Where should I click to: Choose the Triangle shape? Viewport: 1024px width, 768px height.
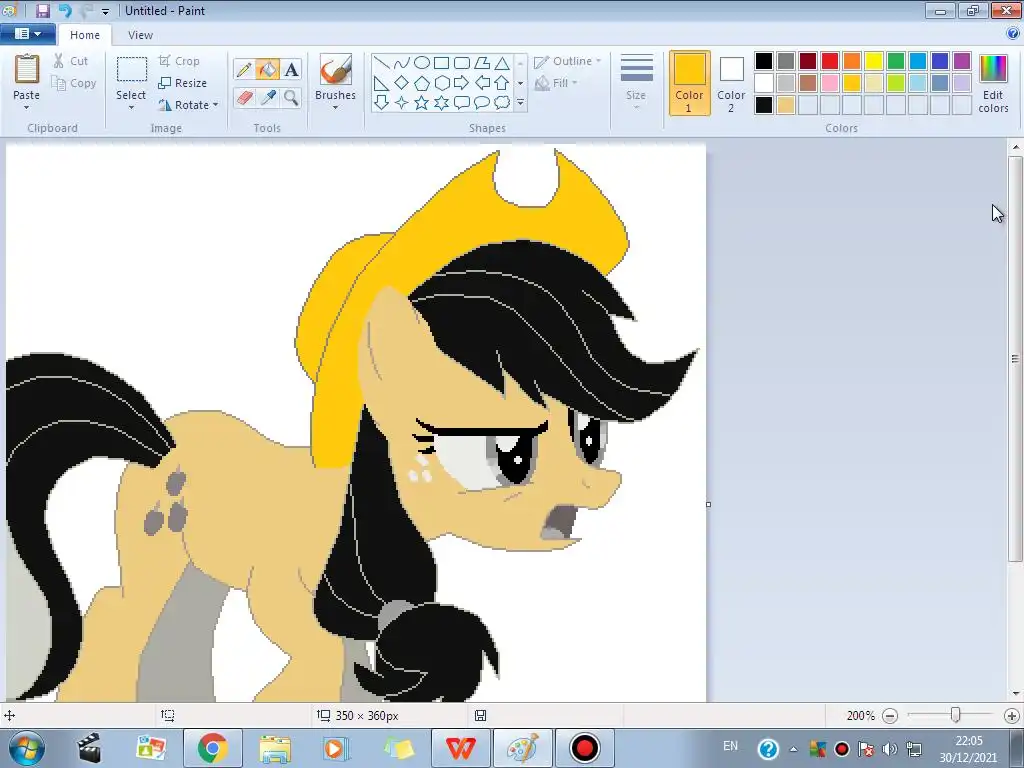coord(502,63)
